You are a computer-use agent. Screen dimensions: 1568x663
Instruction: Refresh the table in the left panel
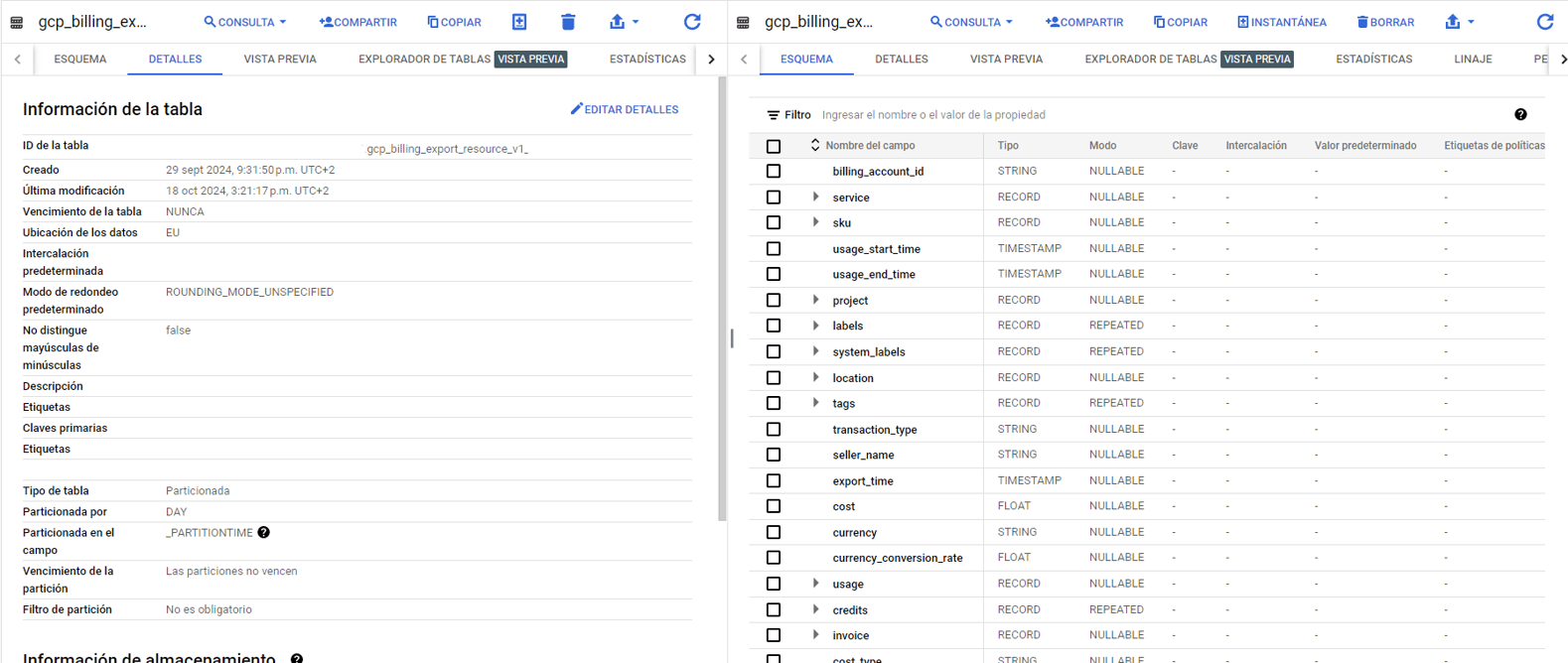tap(692, 22)
